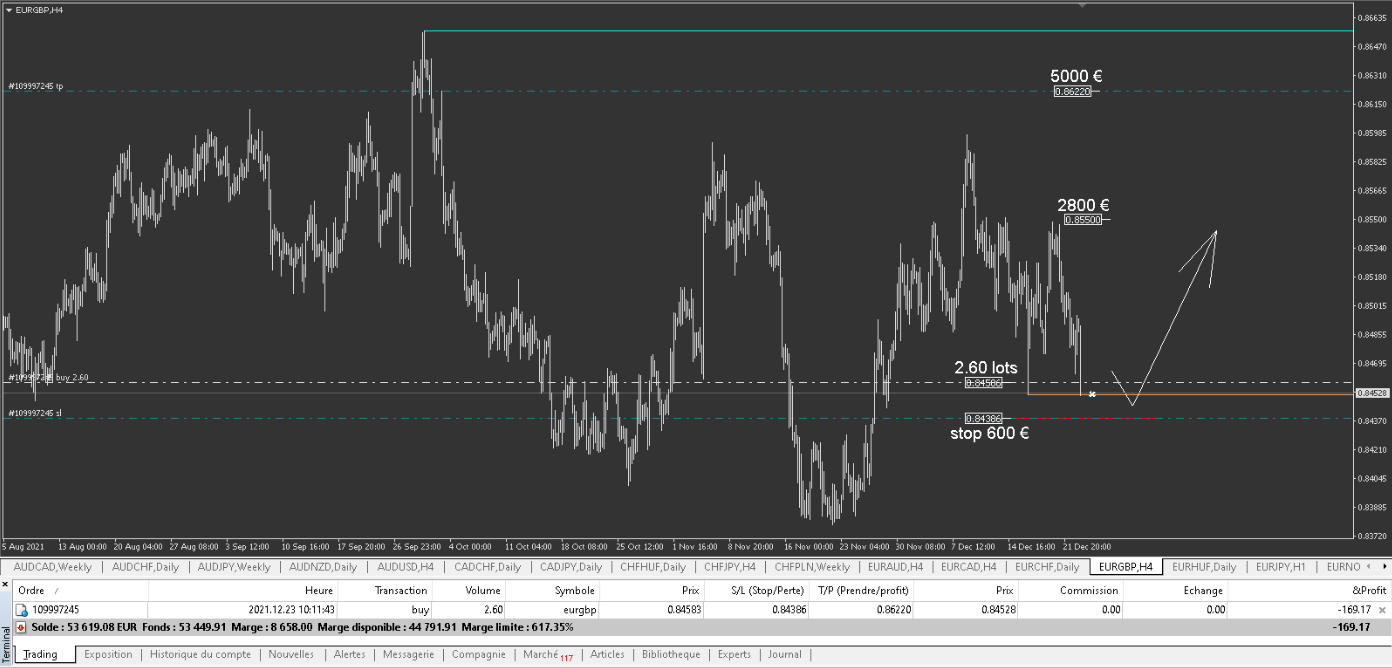Switch to the EURCAD,H4 chart tab

coord(968,567)
